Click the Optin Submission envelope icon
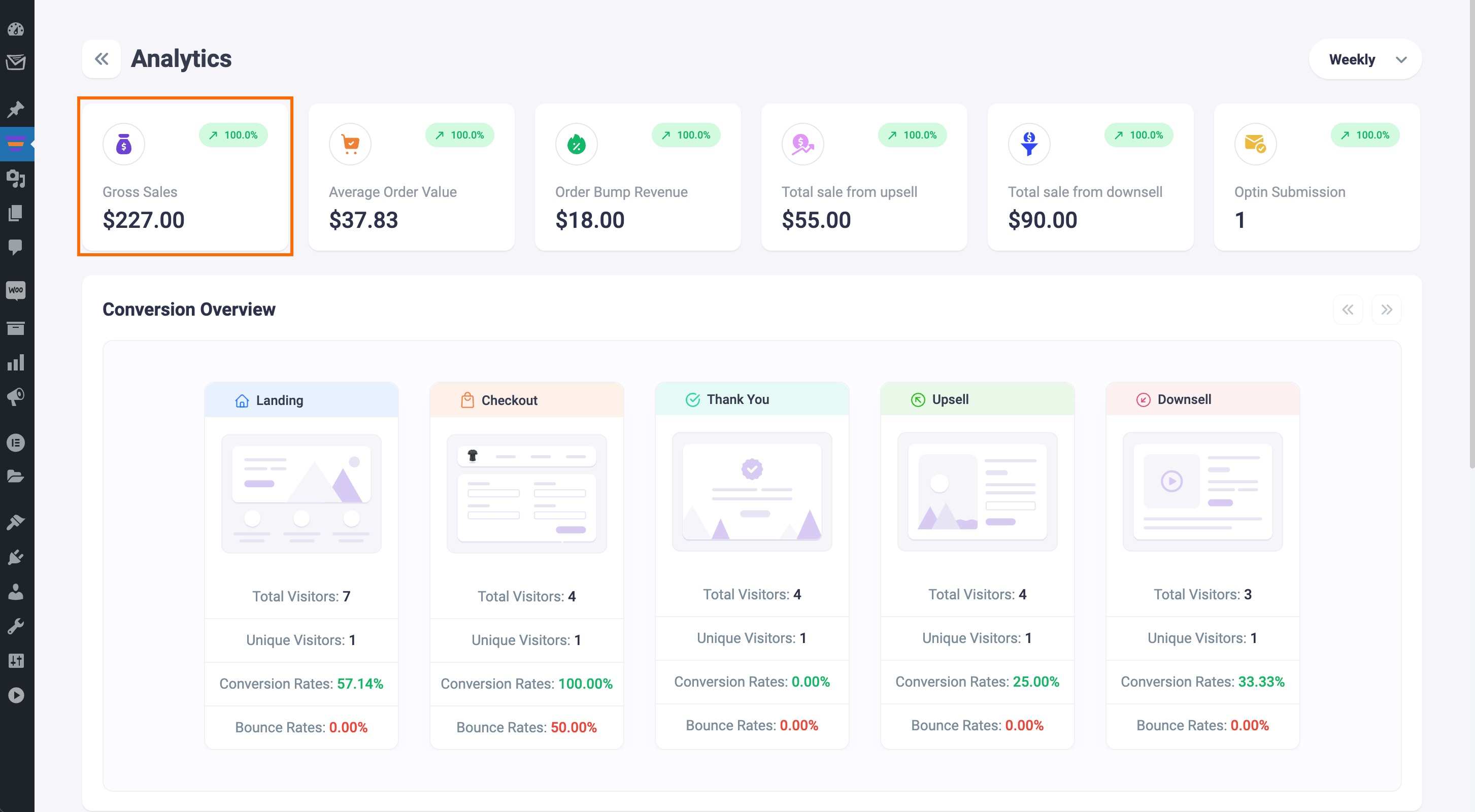1475x812 pixels. click(x=1255, y=144)
